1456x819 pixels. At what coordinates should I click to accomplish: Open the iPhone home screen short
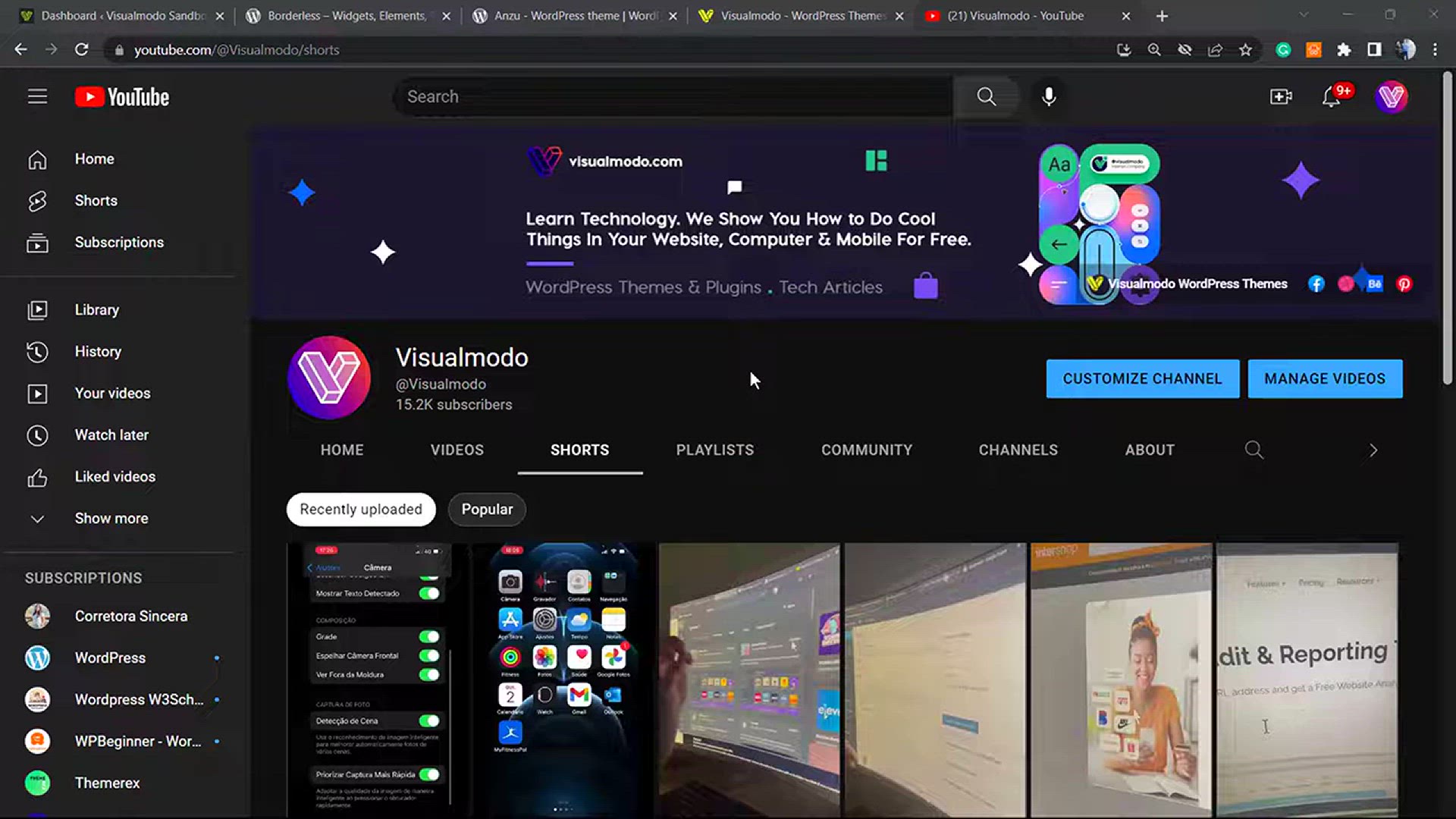(563, 680)
